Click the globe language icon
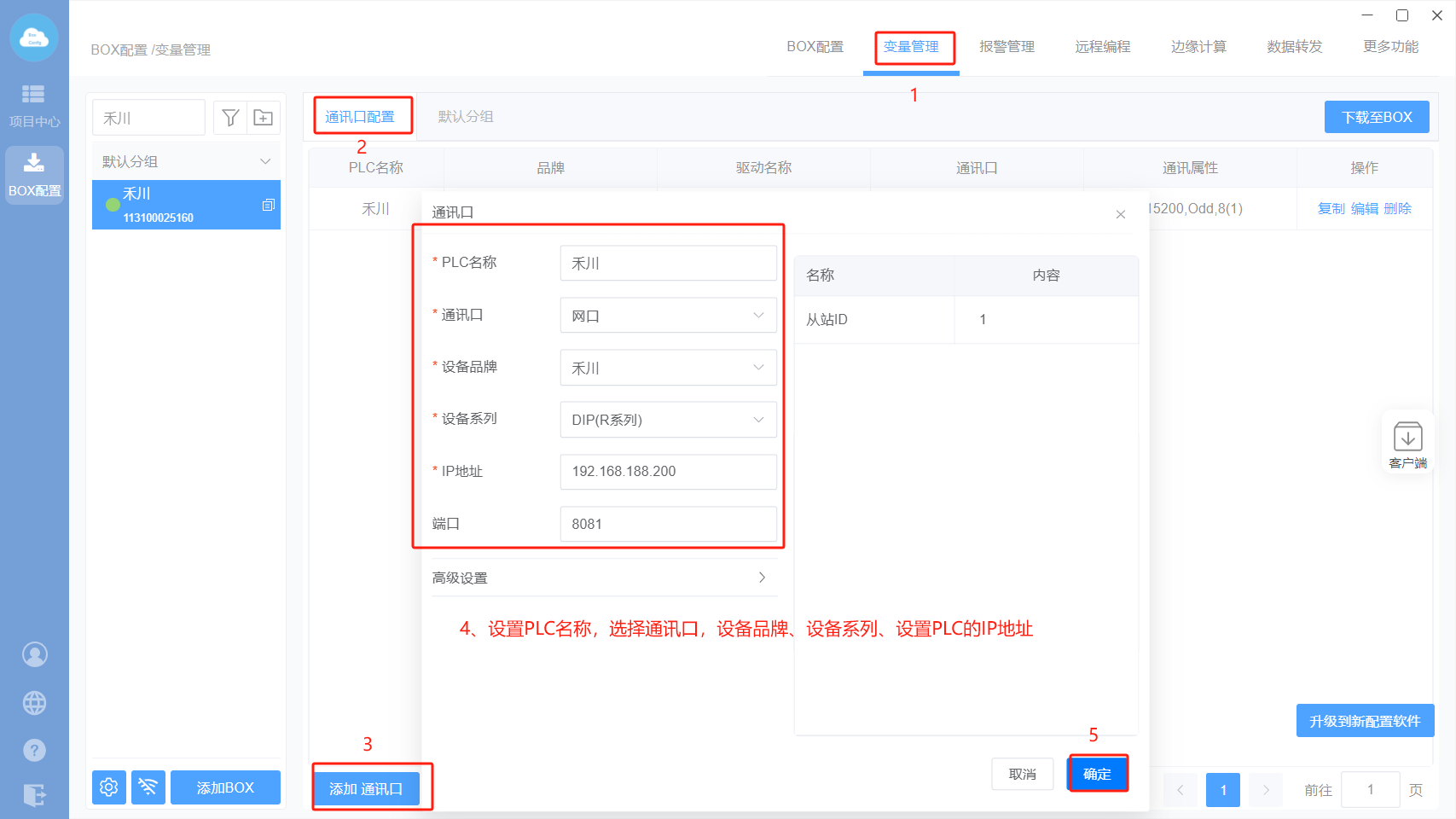This screenshot has width=1456, height=819. point(34,702)
